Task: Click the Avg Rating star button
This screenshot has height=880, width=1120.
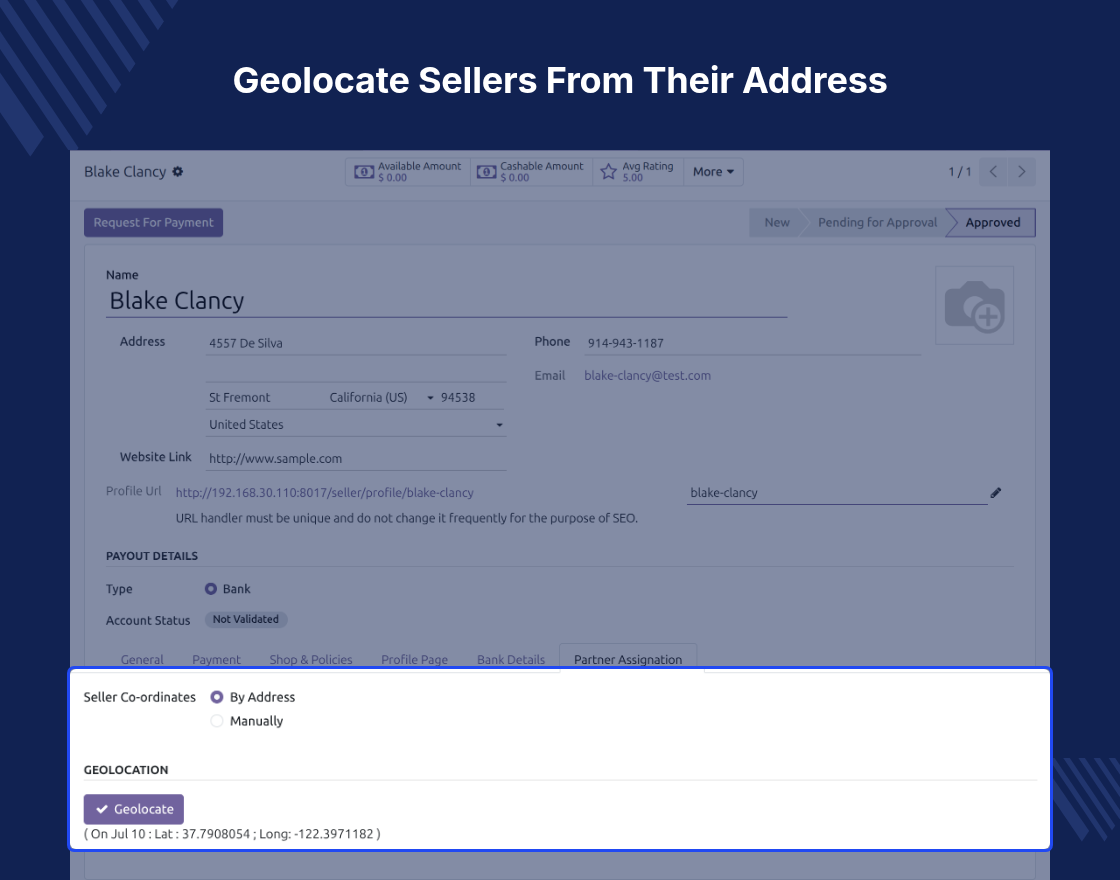Action: click(x=637, y=171)
